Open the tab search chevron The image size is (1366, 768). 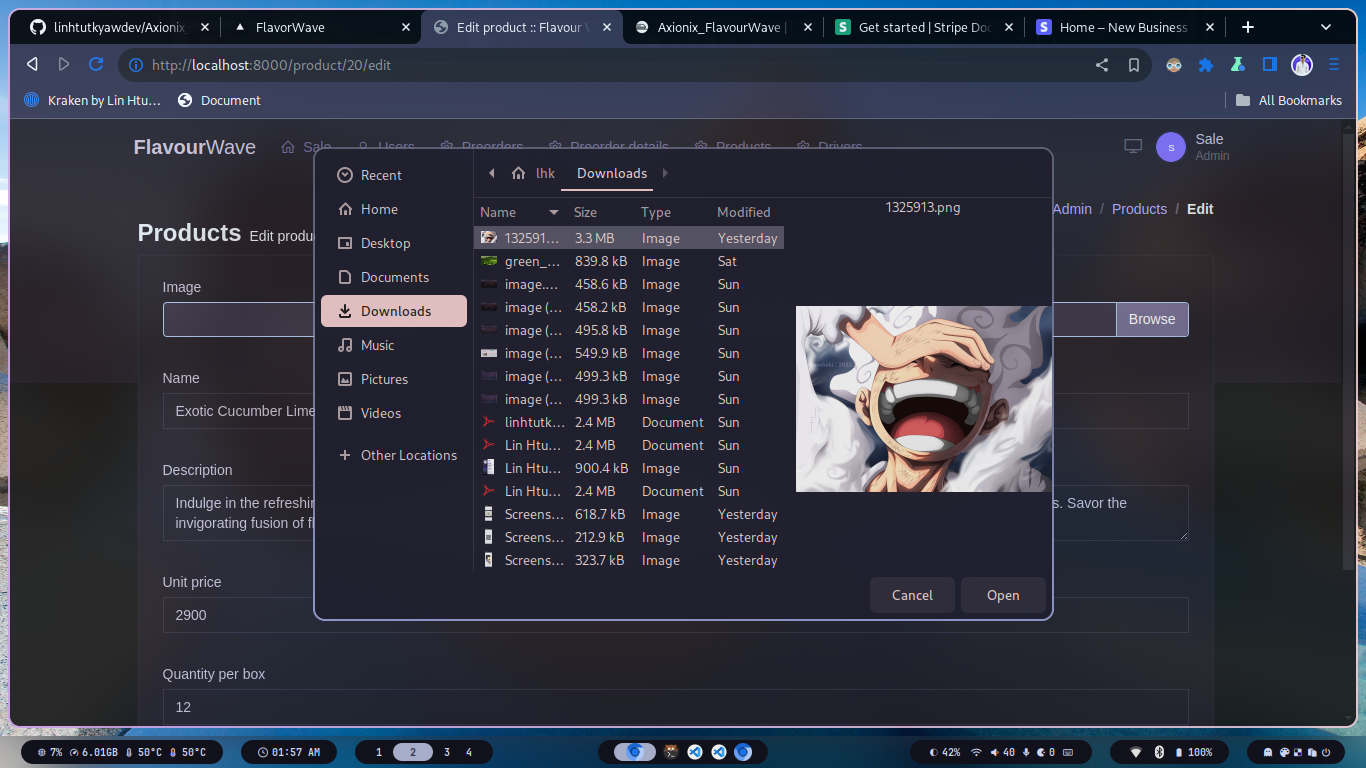[1326, 27]
